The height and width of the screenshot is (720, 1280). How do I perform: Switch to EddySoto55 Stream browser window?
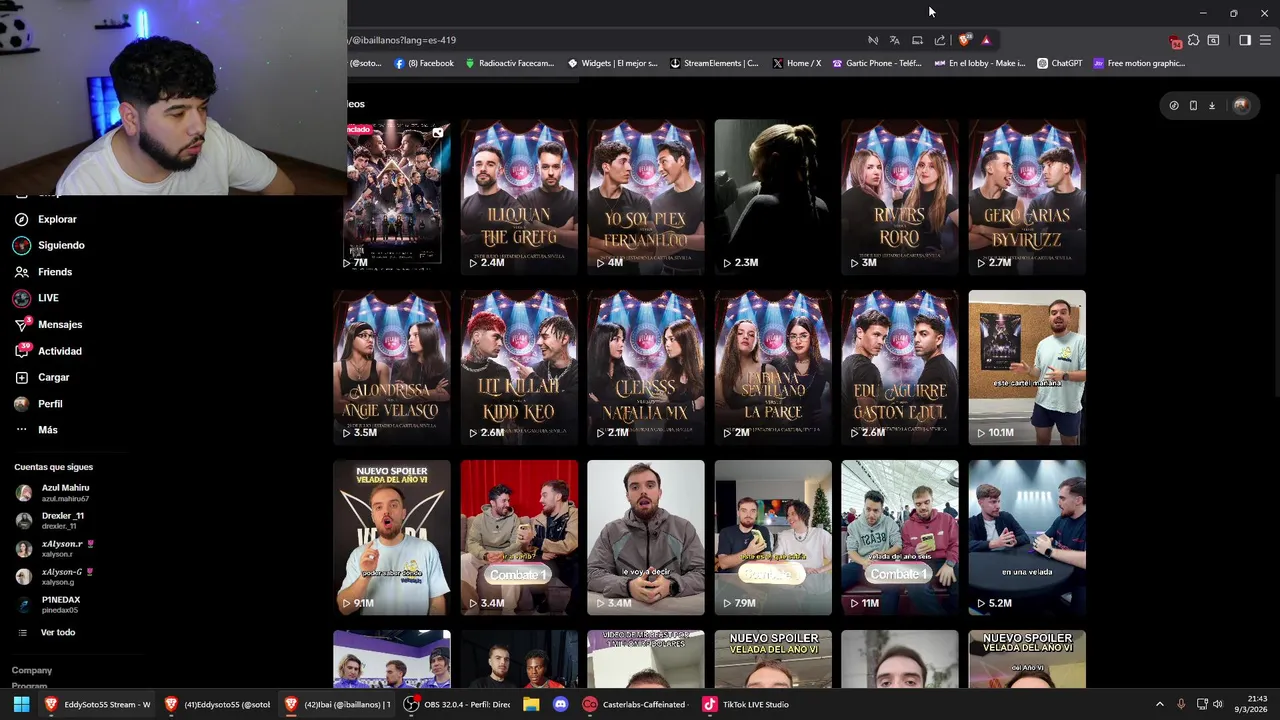point(97,704)
